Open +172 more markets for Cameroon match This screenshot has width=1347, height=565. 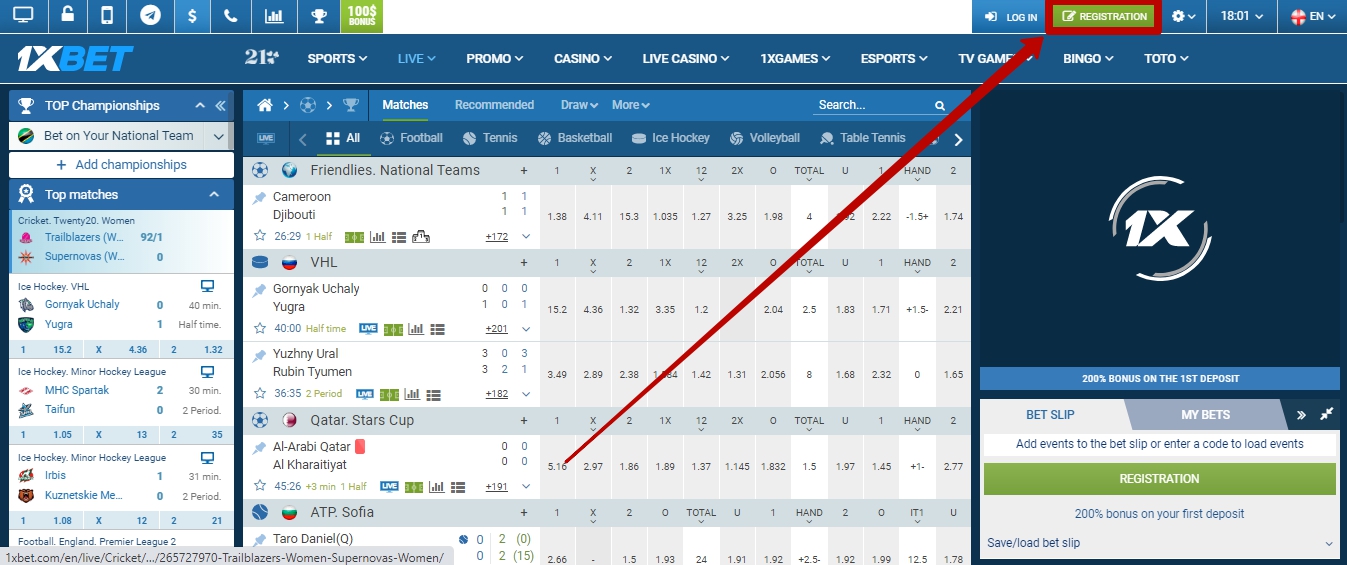(497, 237)
